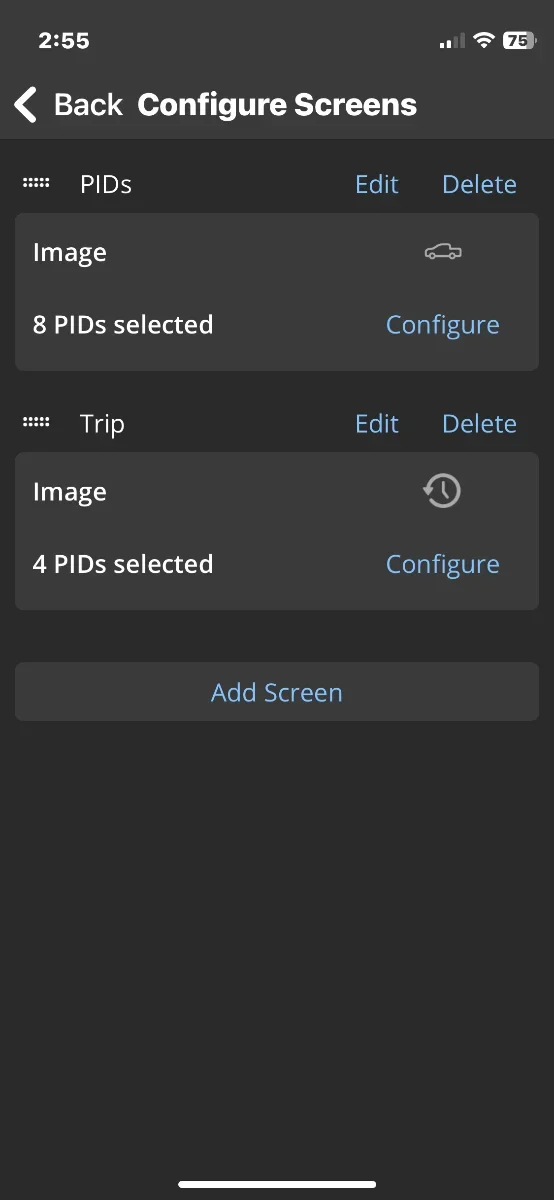The height and width of the screenshot is (1200, 554).
Task: Select the history clock icon for Trip
Action: pyautogui.click(x=442, y=491)
